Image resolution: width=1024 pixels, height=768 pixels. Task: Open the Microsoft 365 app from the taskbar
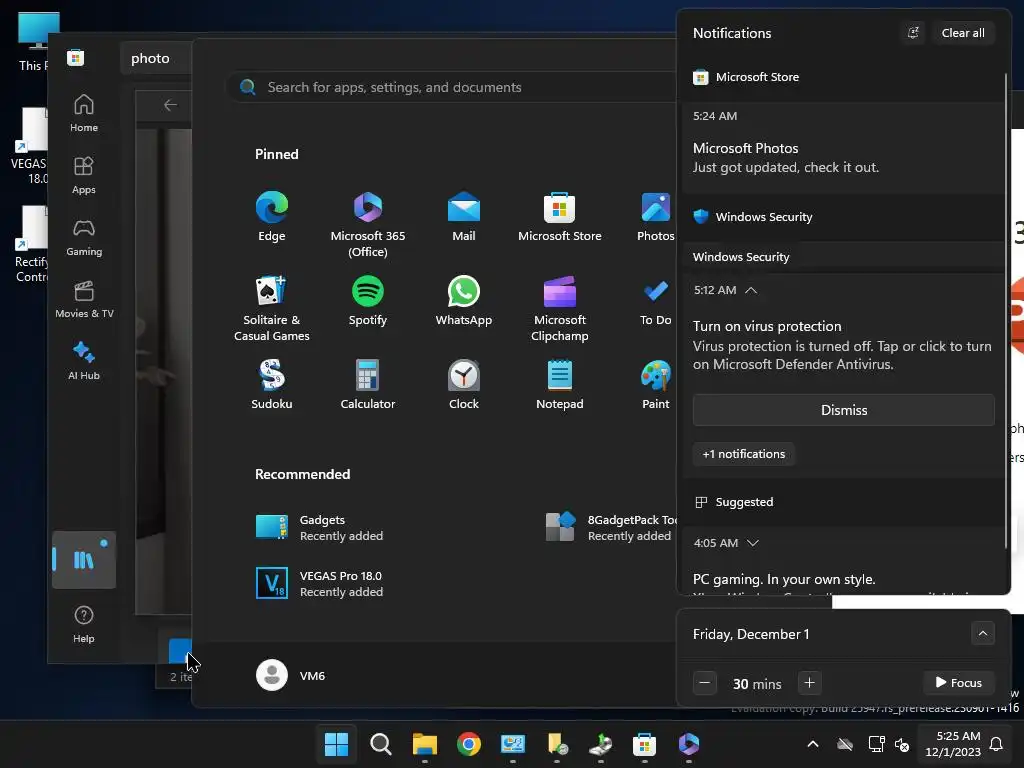pos(688,744)
